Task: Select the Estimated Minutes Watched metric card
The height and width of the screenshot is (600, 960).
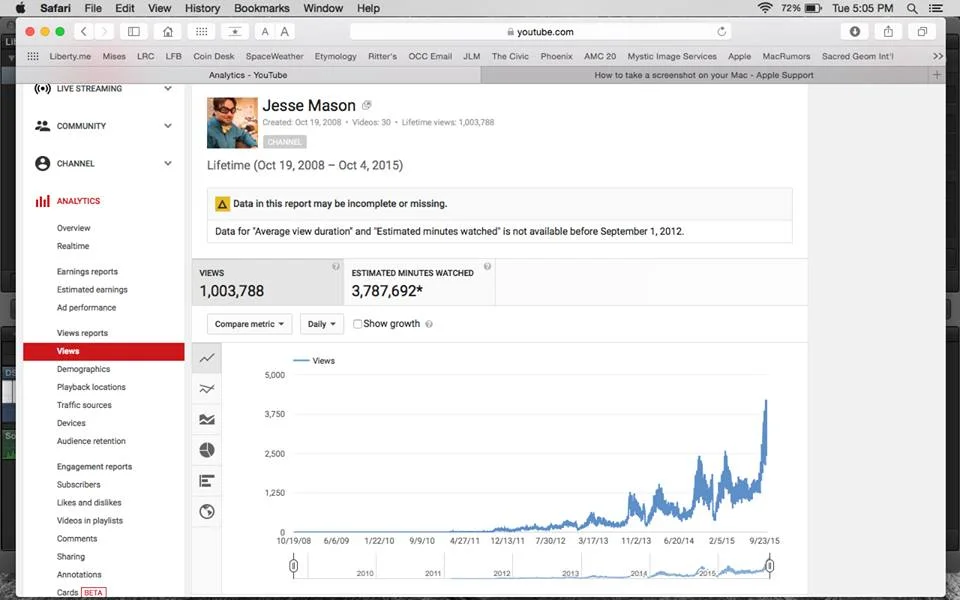Action: pyautogui.click(x=419, y=282)
